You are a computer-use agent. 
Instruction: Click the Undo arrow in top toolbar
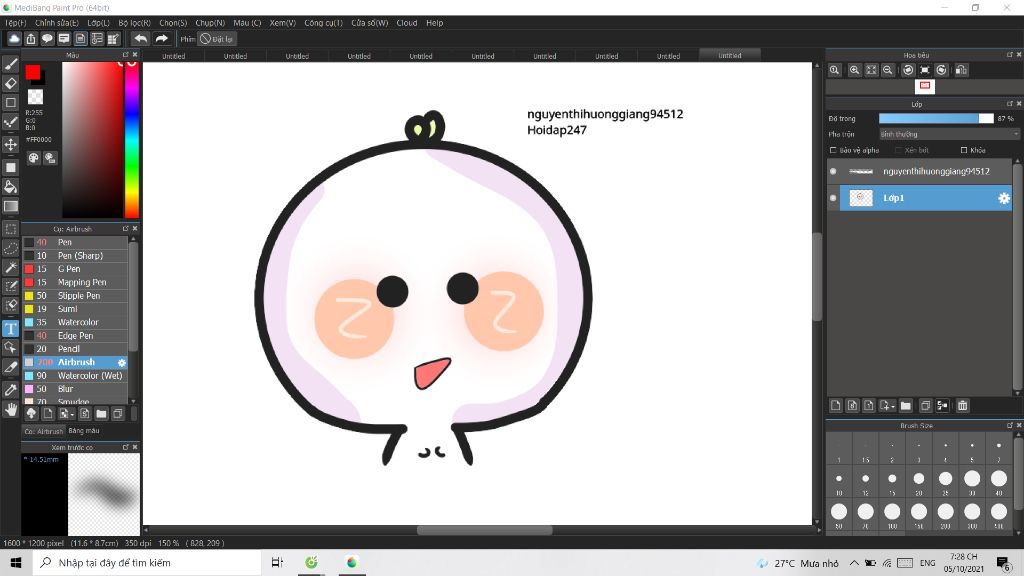tap(140, 39)
